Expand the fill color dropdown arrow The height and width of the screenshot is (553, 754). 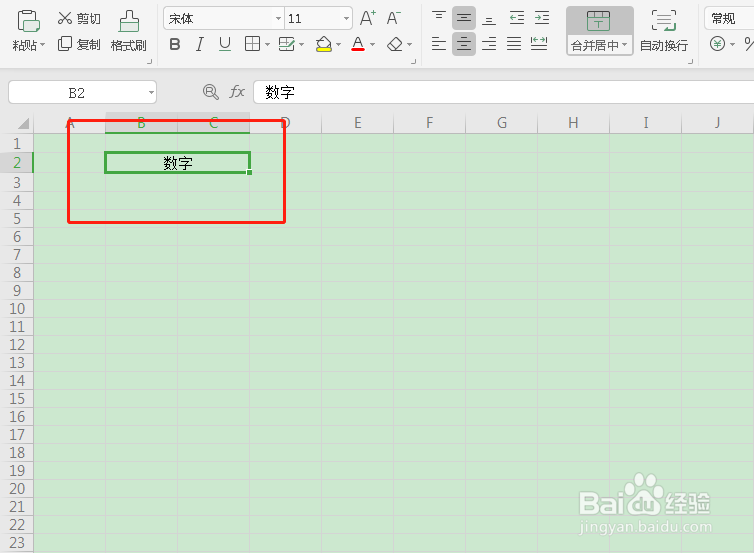pos(339,45)
